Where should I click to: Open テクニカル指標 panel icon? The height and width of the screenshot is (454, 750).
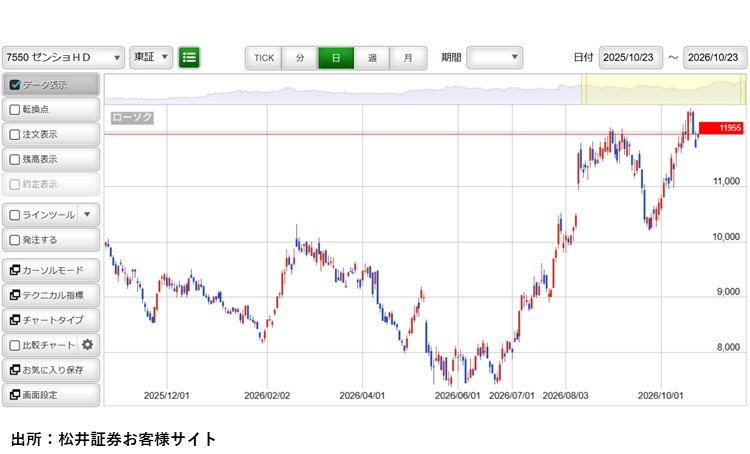pos(15,295)
